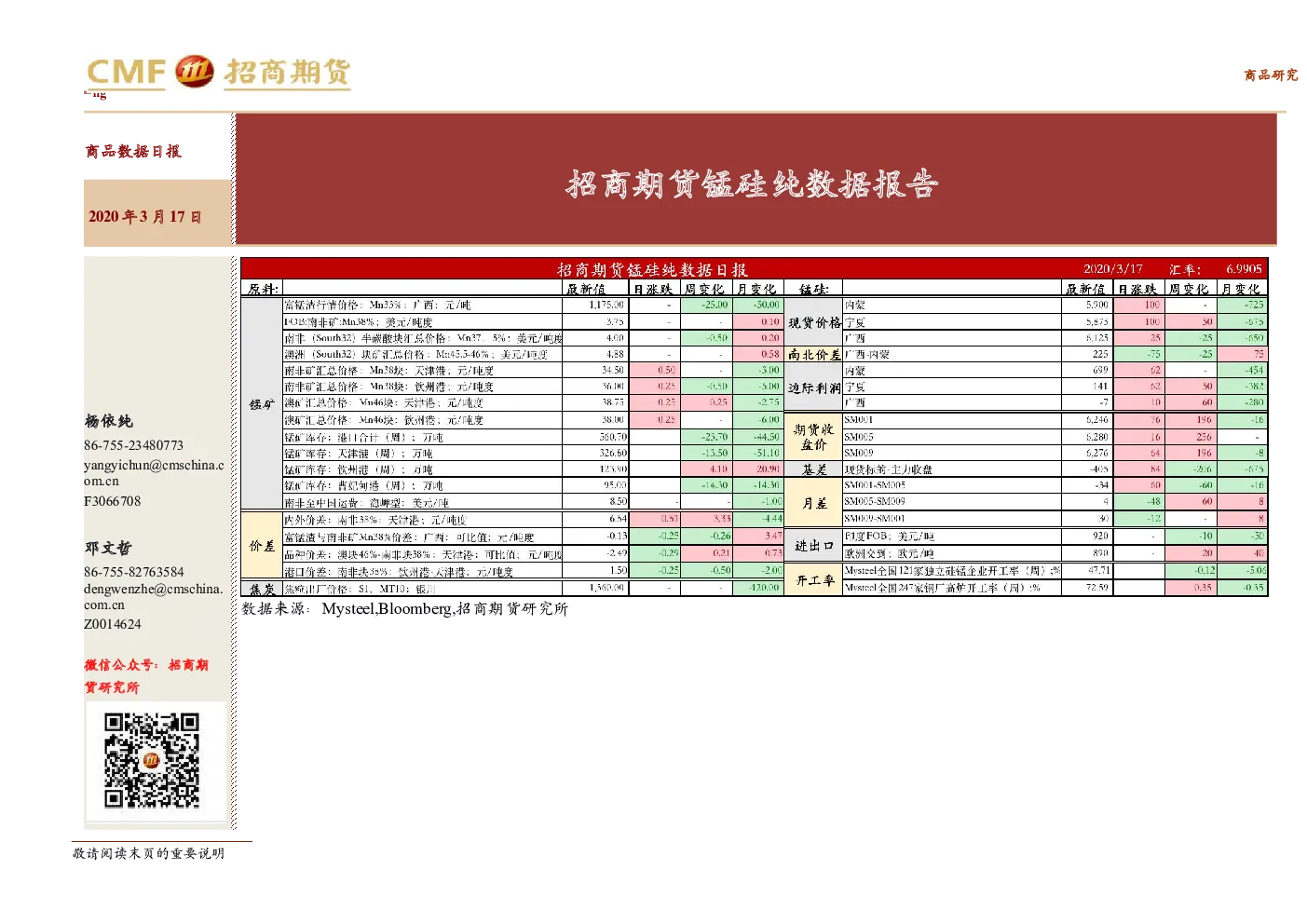
Task: Click the 商品数据日报 sidebar heading
Action: click(x=133, y=151)
